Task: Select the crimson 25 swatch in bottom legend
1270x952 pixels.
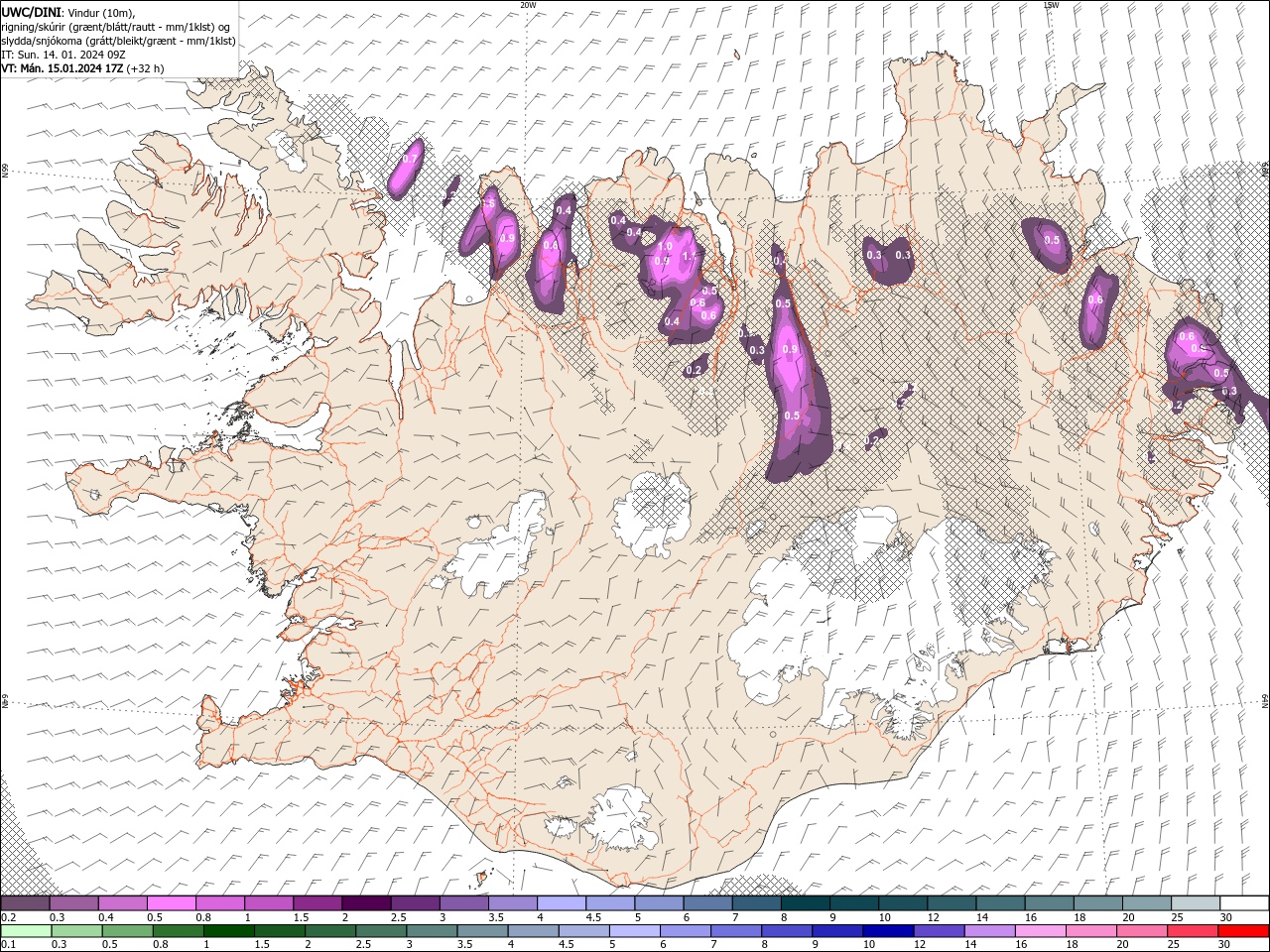Action: [1194, 931]
